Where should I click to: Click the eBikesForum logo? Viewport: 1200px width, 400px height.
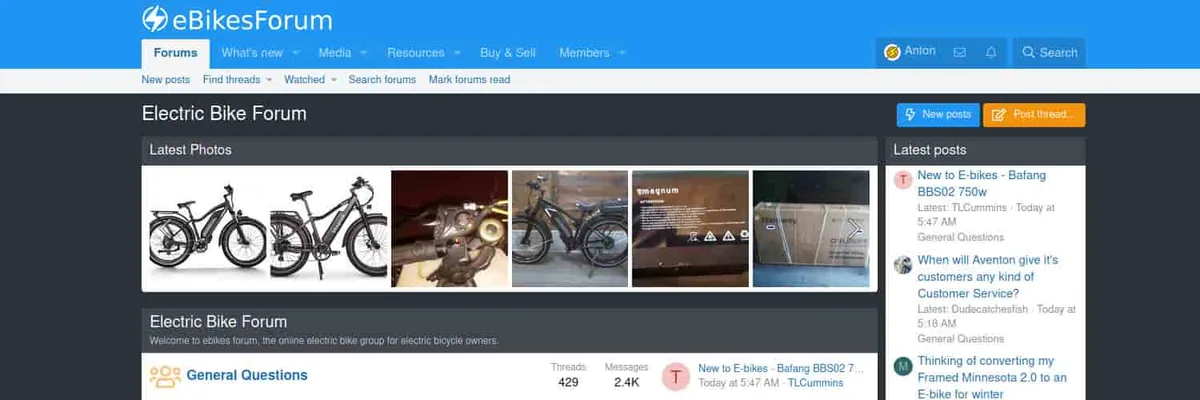pos(237,20)
